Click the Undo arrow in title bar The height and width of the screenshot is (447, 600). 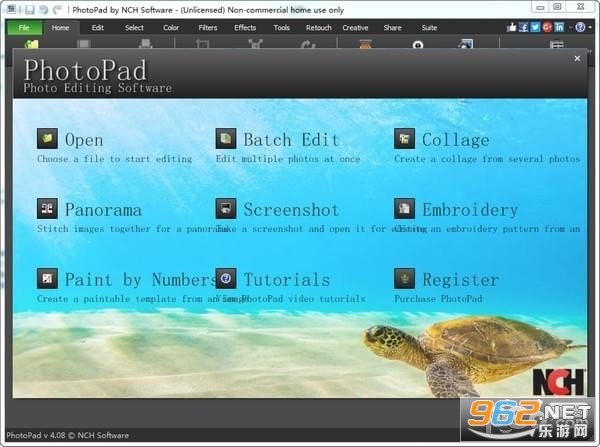[x=44, y=10]
